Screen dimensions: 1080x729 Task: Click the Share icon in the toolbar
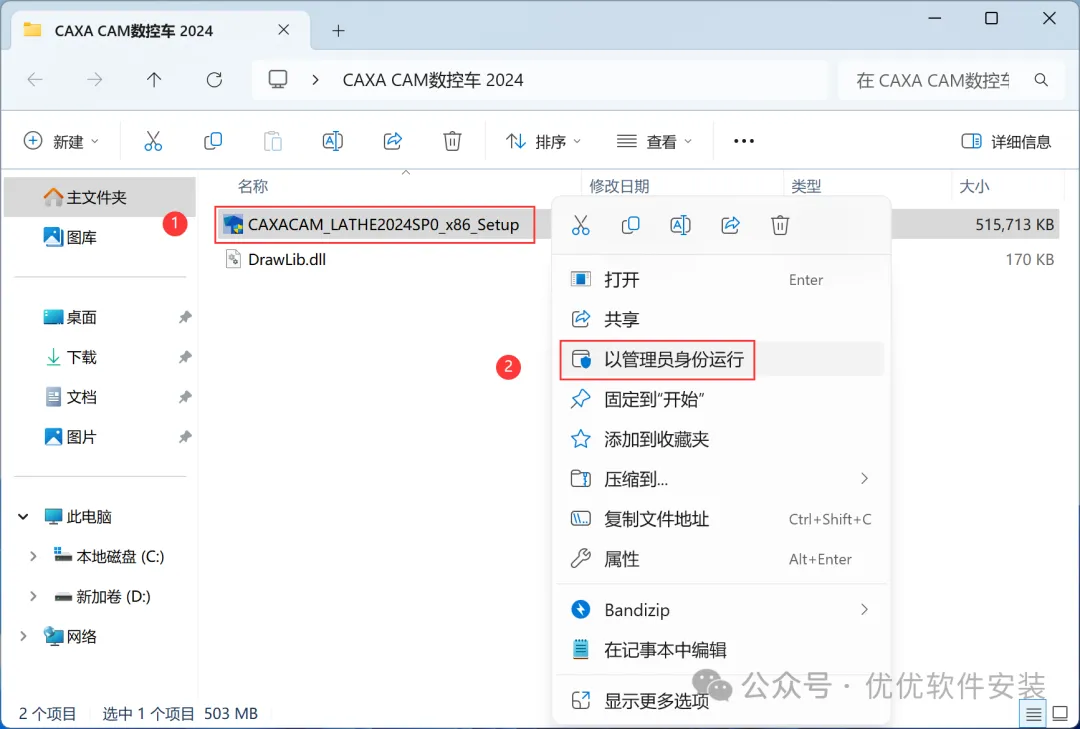(393, 141)
